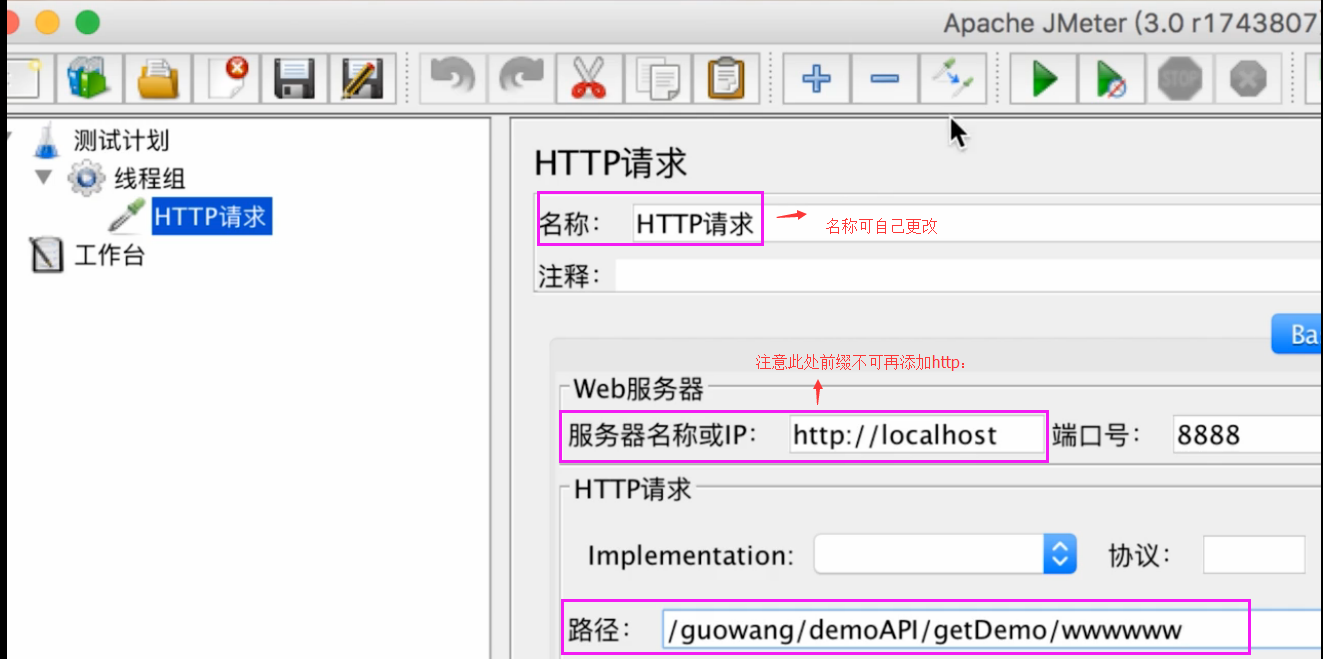Open the Templates toolbar icon

pos(91,77)
